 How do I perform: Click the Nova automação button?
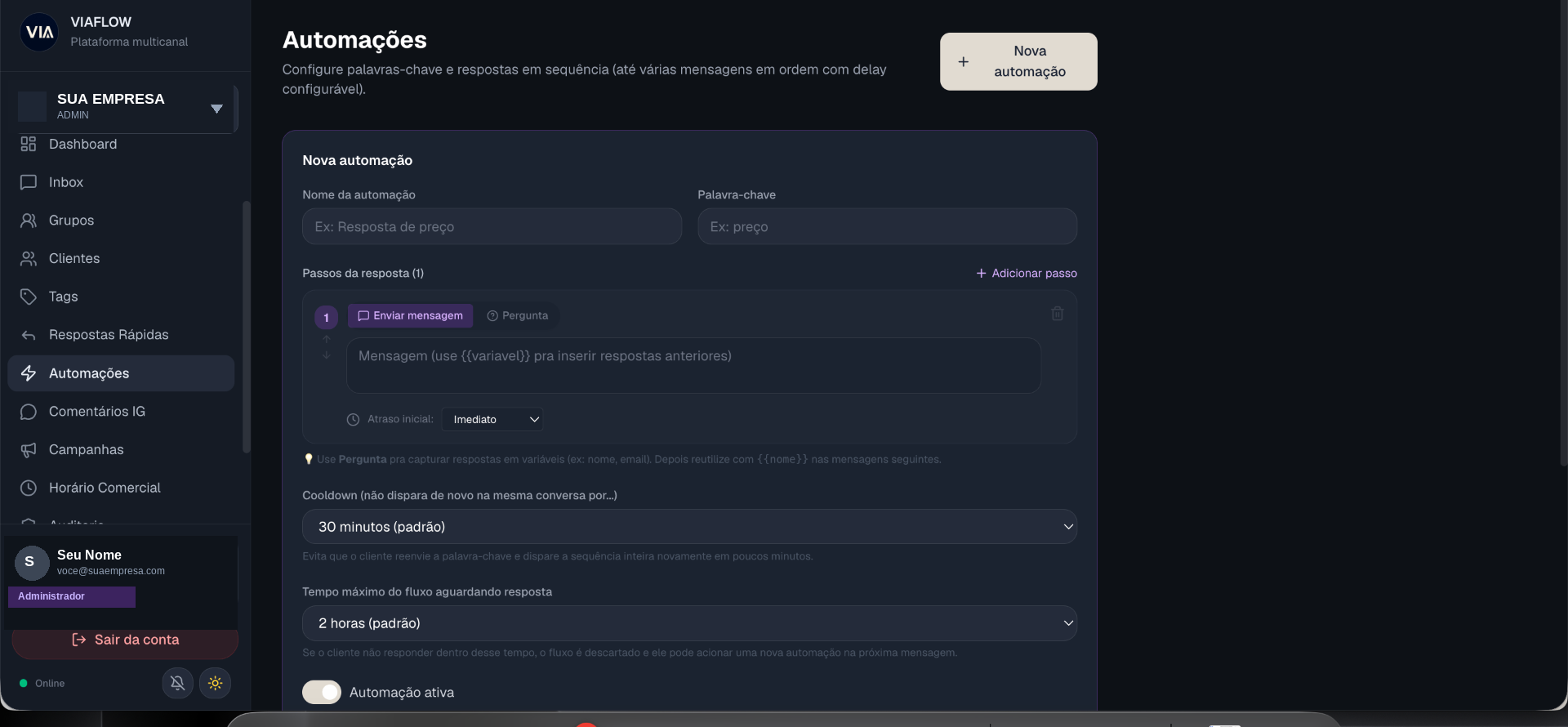[x=1018, y=61]
